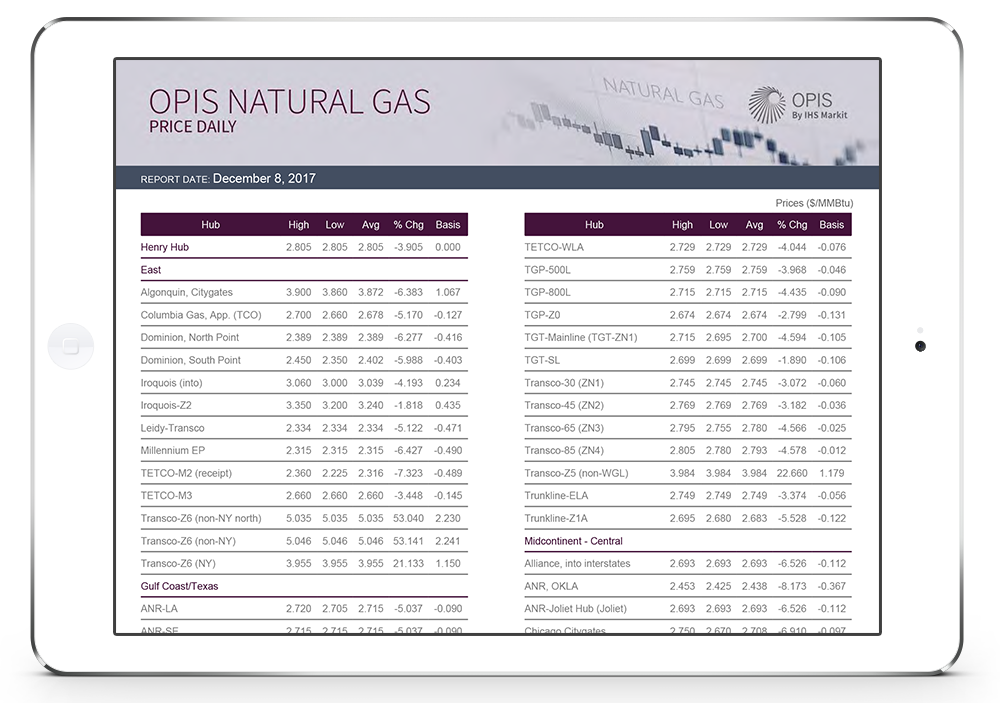Select the report date December 8, 2017

[x=264, y=179]
